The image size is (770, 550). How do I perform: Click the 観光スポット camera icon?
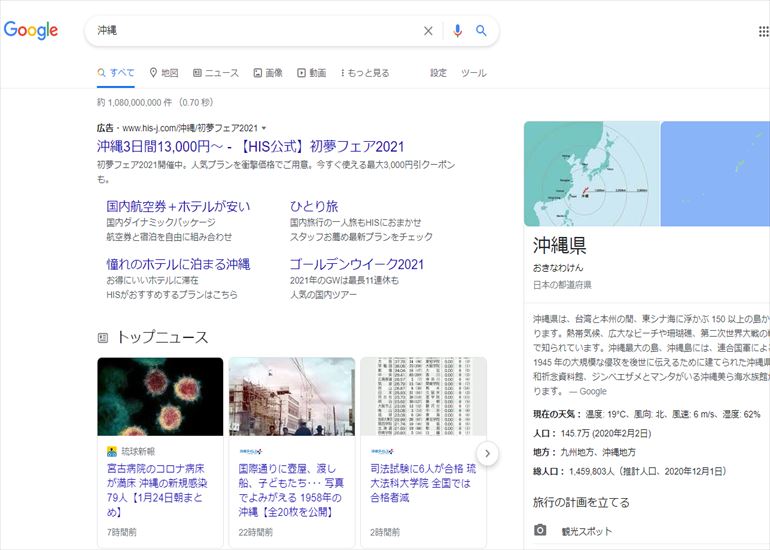point(540,530)
